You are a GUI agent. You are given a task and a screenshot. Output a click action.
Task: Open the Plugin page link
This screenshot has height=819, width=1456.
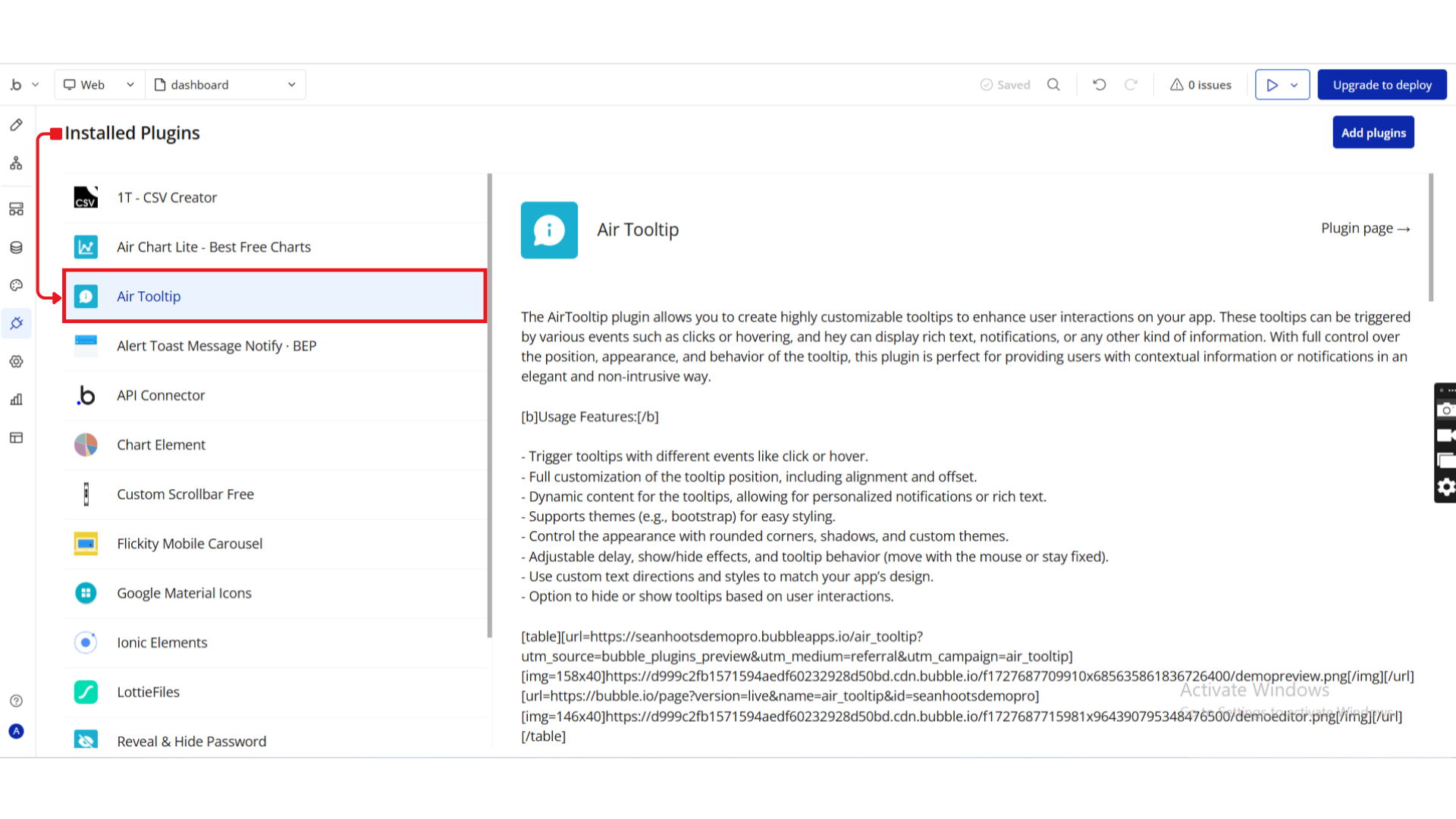(x=1365, y=228)
